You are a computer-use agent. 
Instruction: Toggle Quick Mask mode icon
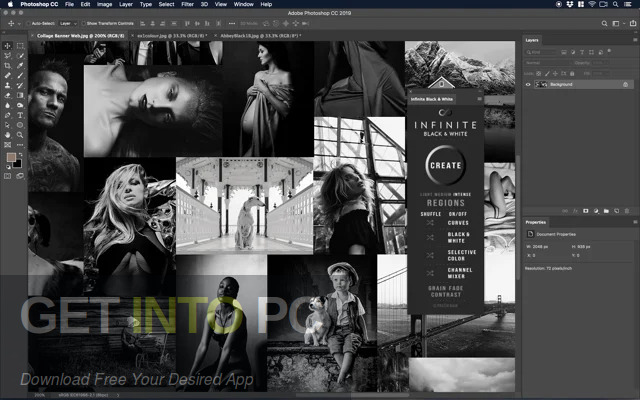[x=8, y=176]
